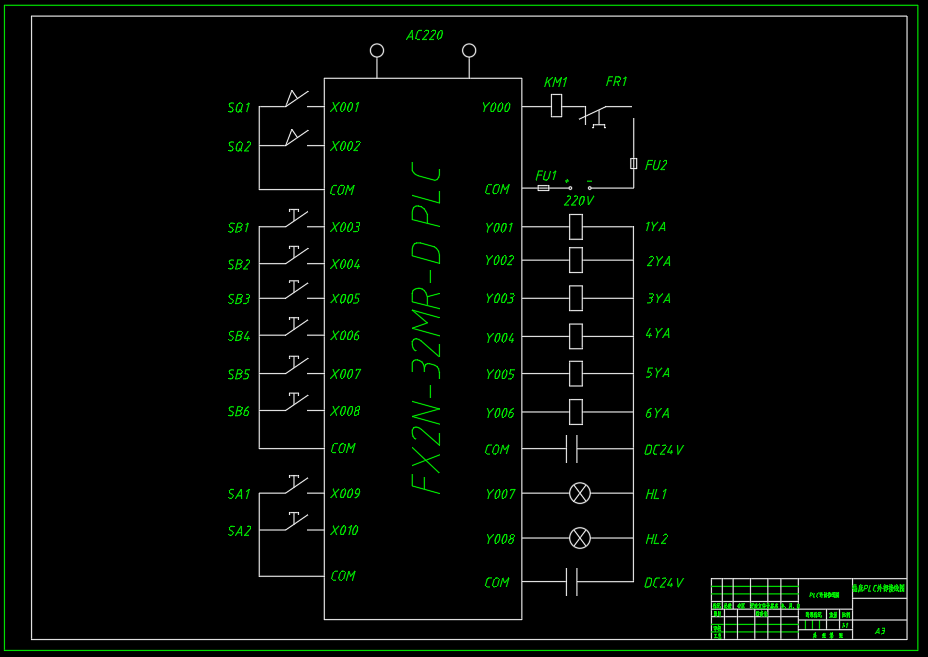928x657 pixels.
Task: Select the SB6 pushbutton contact symbol
Action: coord(297,402)
